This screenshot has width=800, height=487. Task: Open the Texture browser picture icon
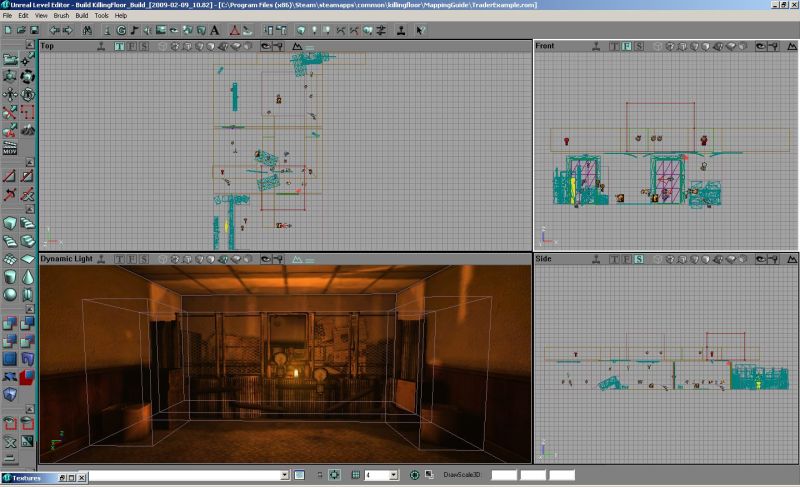[x=161, y=31]
